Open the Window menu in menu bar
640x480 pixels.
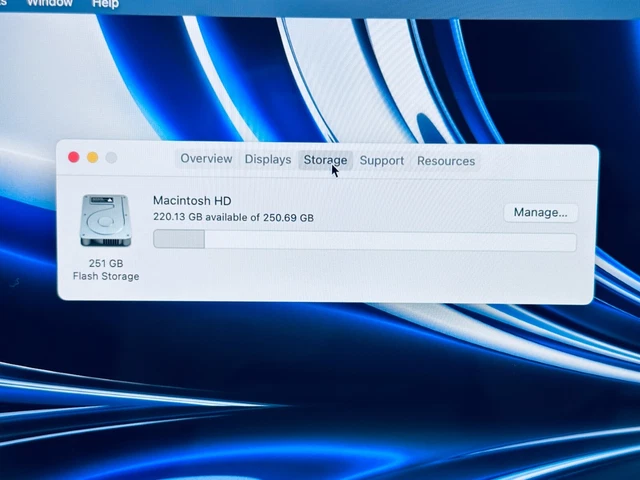tap(49, 3)
